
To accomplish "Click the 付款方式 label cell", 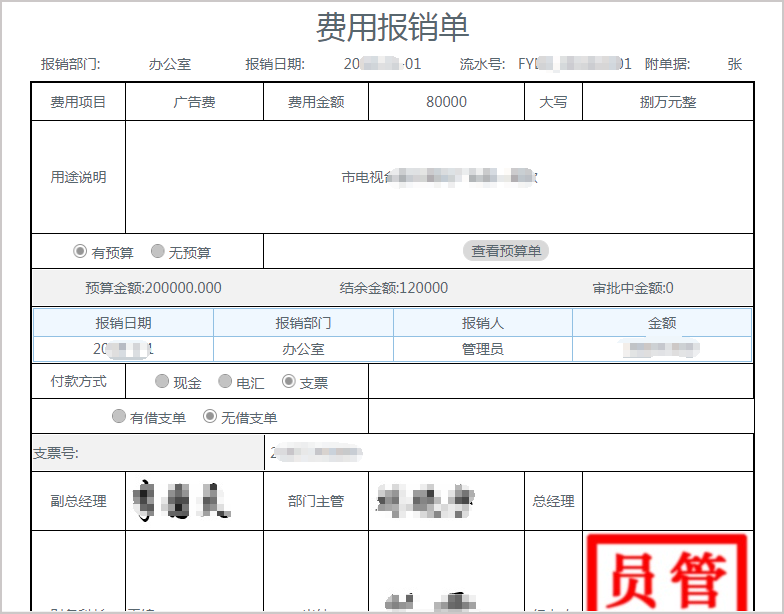I will point(78,382).
